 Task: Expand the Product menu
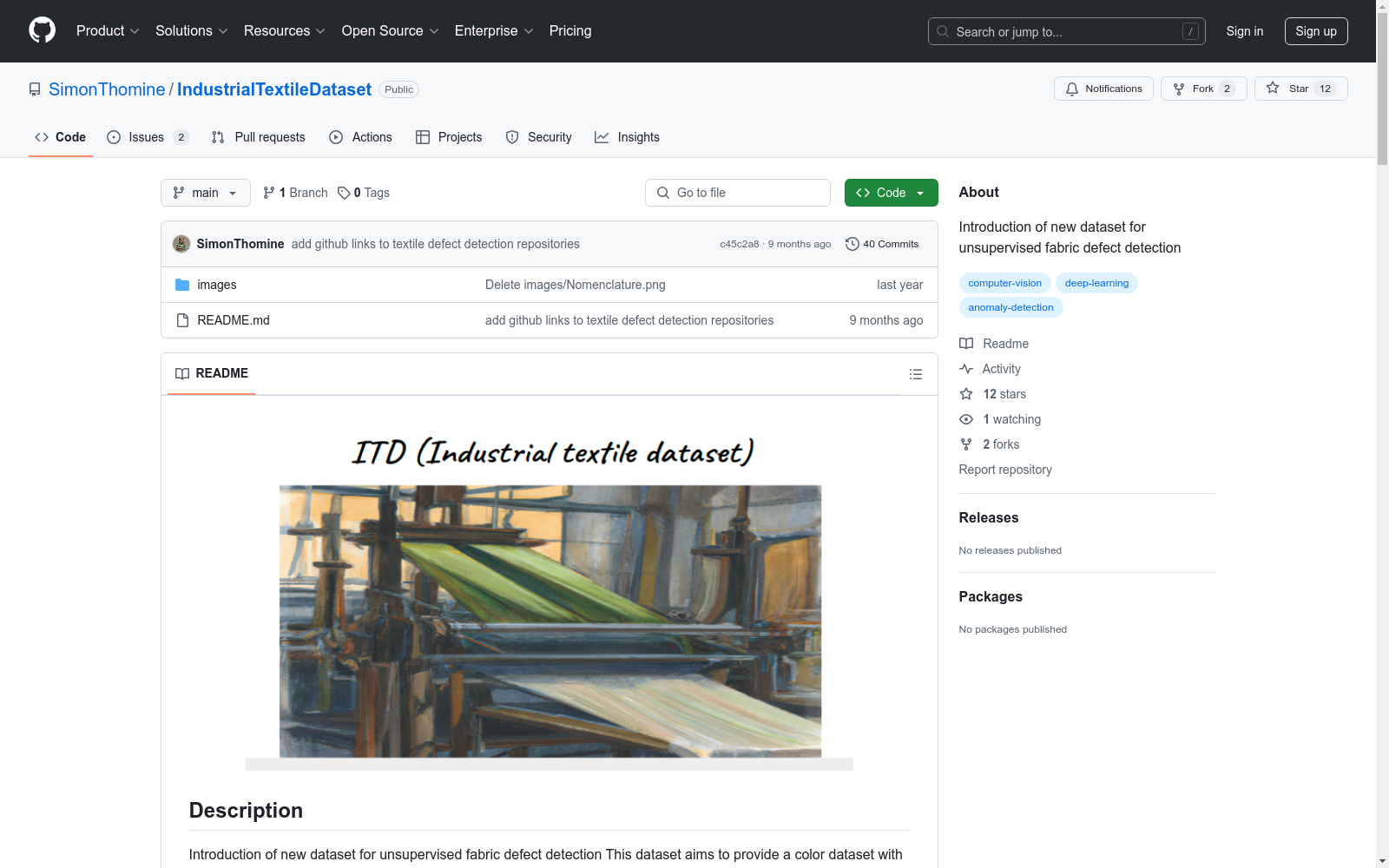(108, 31)
